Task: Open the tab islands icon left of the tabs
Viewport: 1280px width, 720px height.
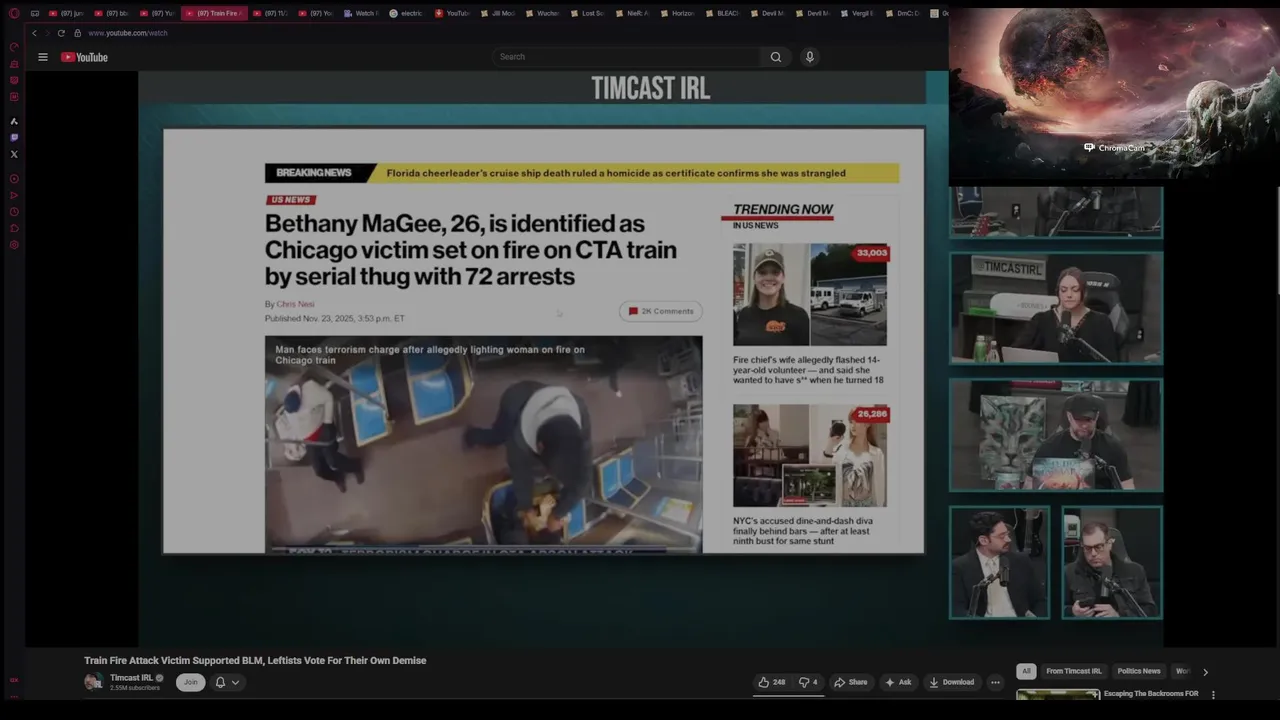Action: pyautogui.click(x=35, y=13)
